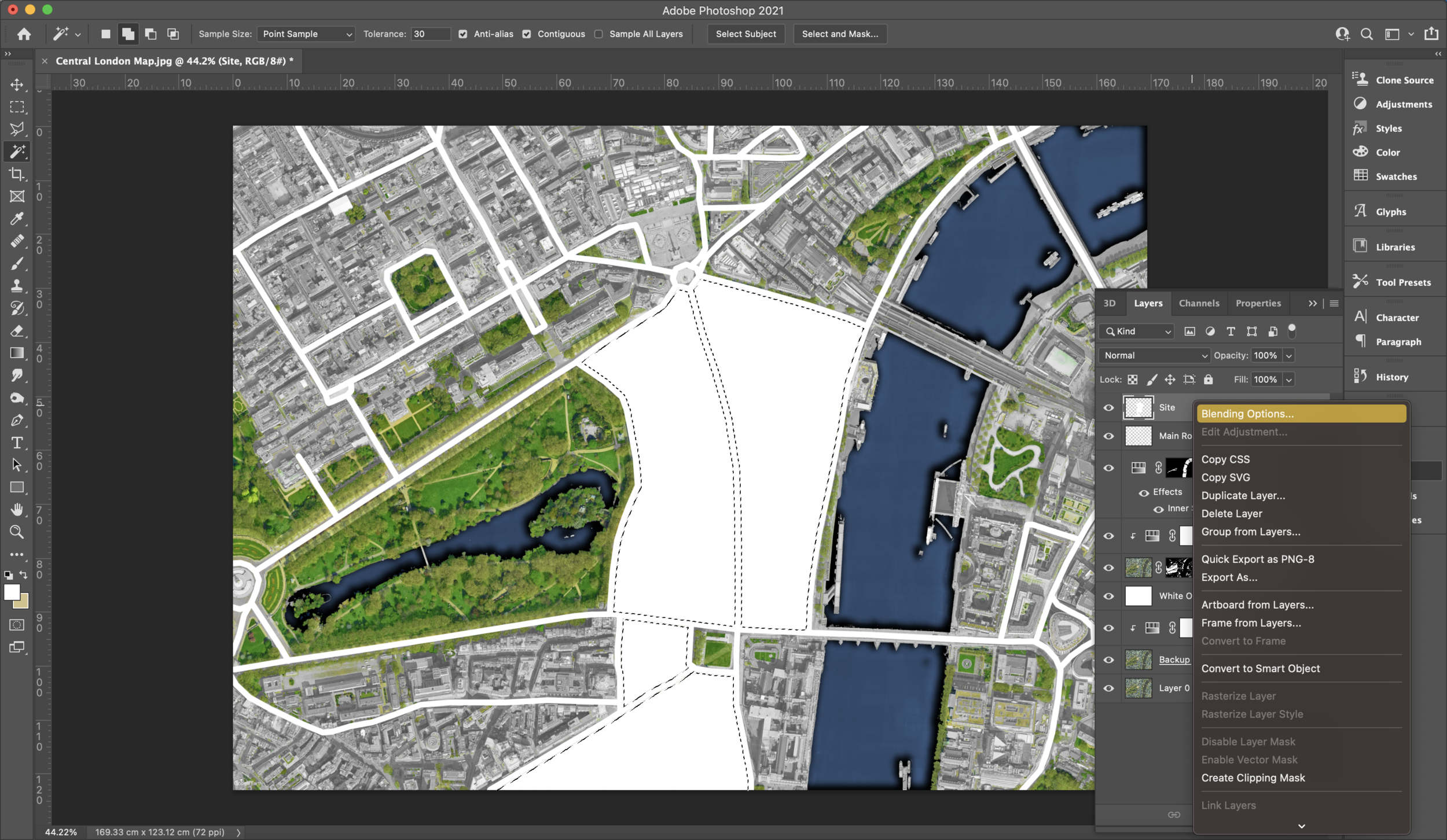Select the Move tool
Image resolution: width=1447 pixels, height=840 pixels.
pos(17,84)
